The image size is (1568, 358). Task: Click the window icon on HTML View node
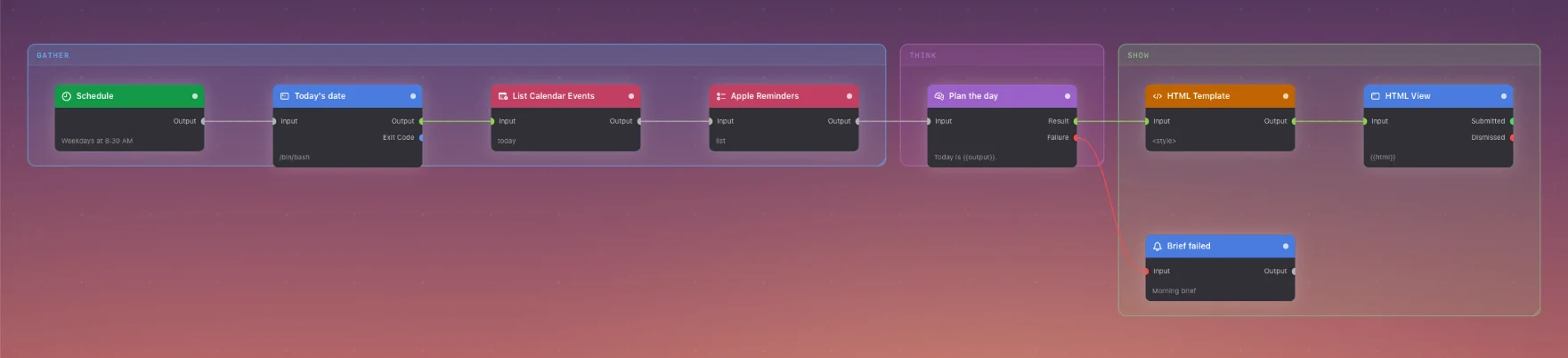[1376, 96]
